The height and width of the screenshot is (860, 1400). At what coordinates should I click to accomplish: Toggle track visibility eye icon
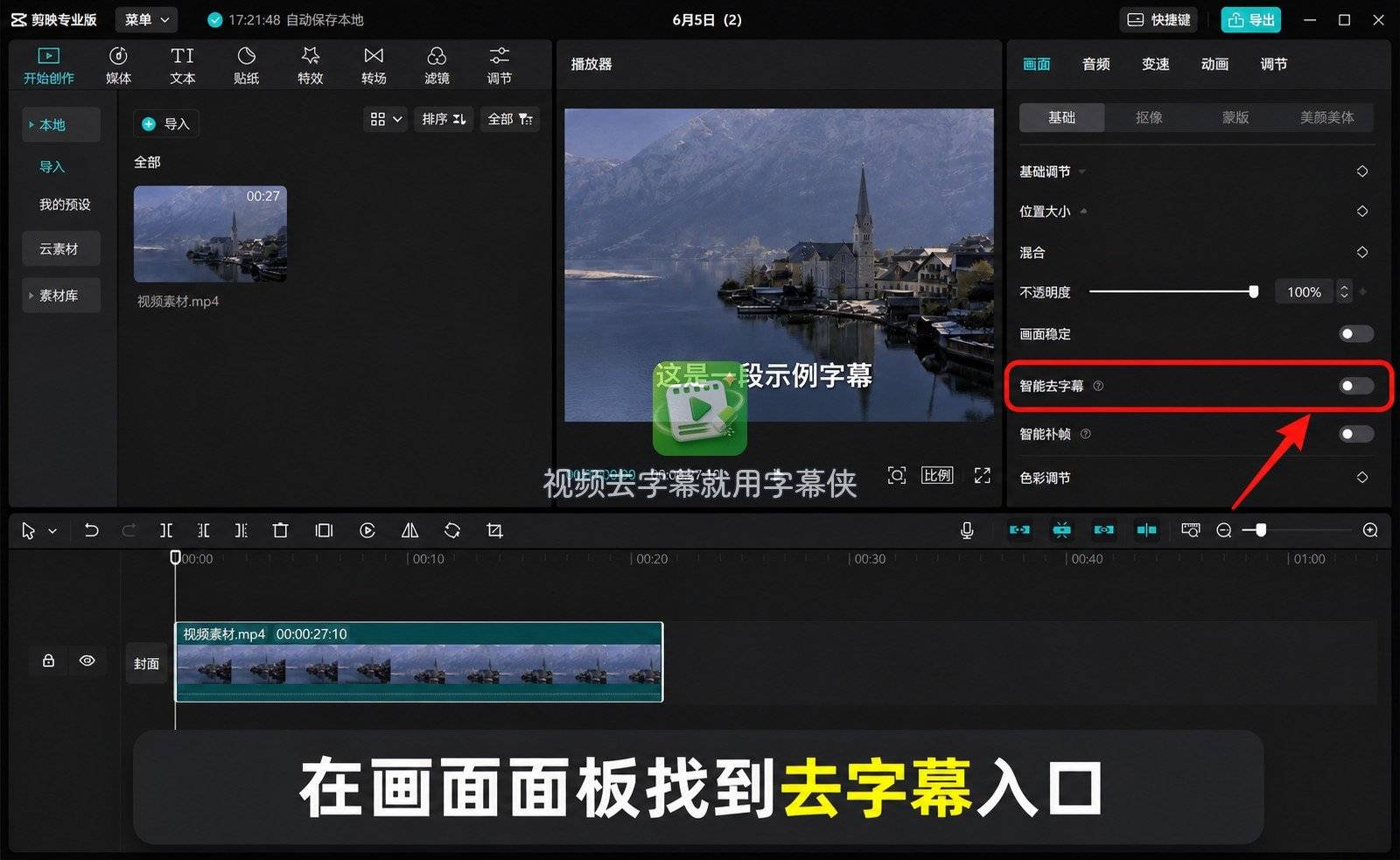coord(87,661)
